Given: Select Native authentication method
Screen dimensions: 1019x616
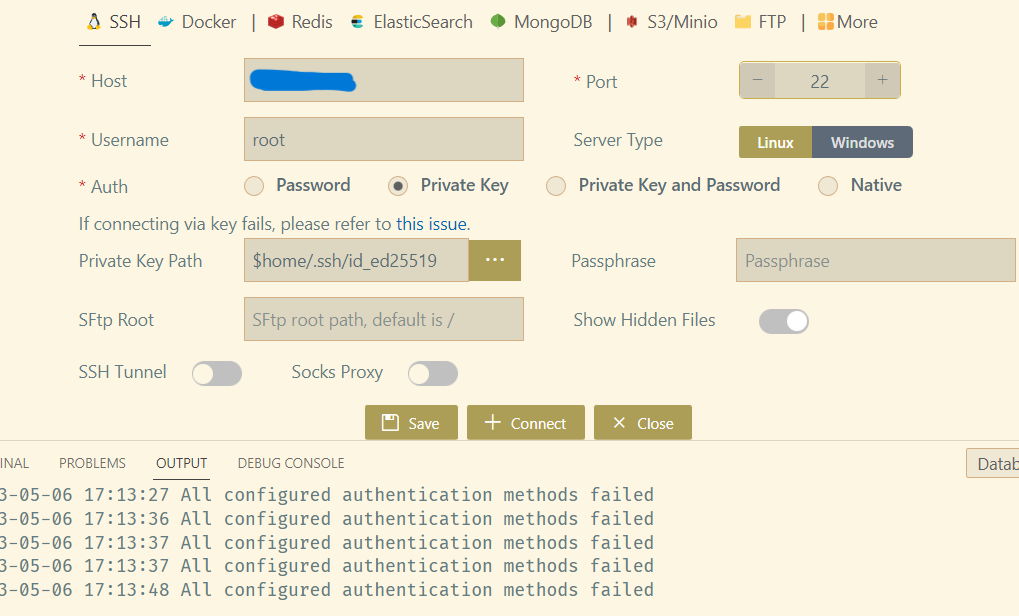Looking at the screenshot, I should click(x=828, y=186).
